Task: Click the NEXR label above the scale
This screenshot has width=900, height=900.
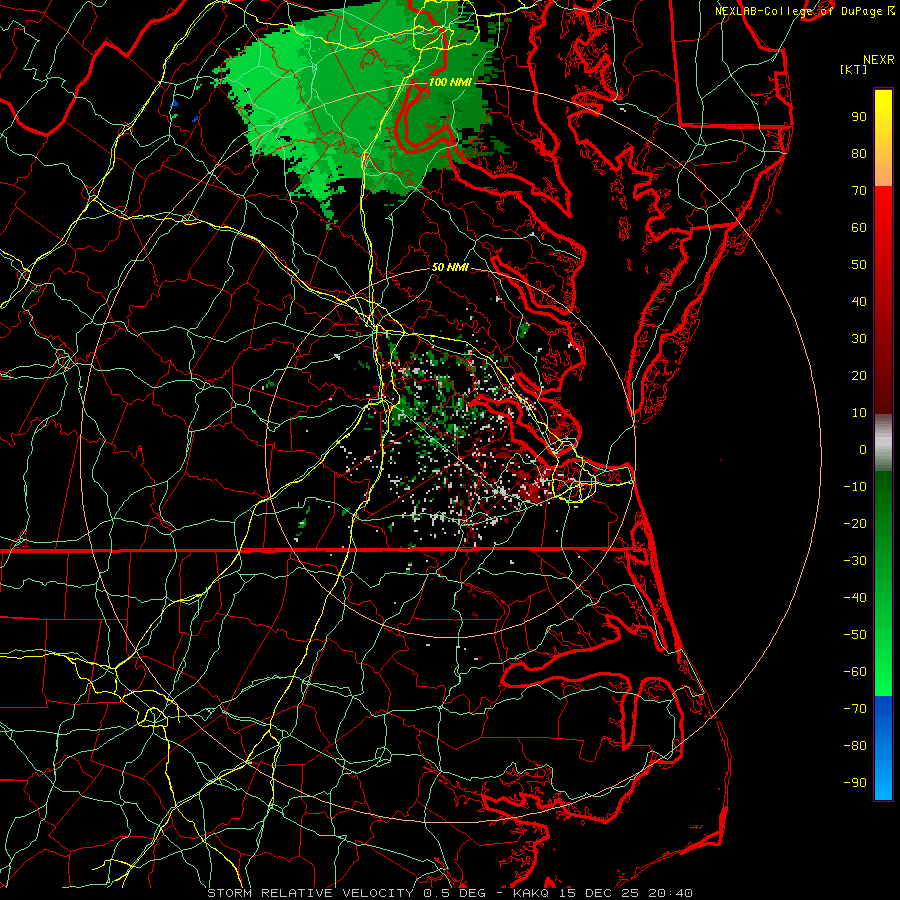Action: (x=879, y=60)
